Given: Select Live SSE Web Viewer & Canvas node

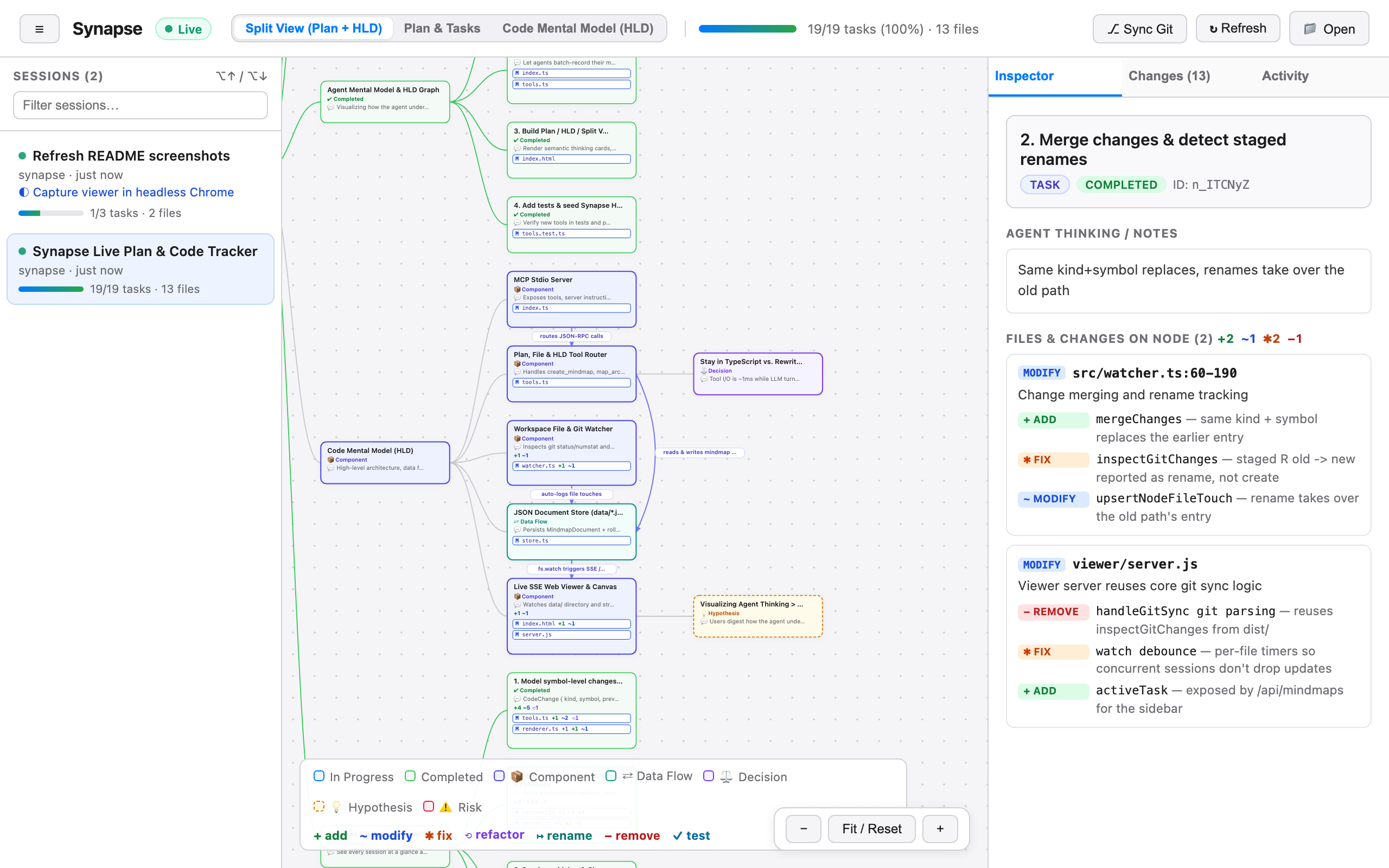Looking at the screenshot, I should pyautogui.click(x=571, y=616).
